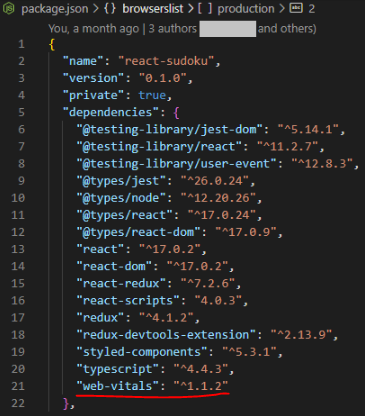The height and width of the screenshot is (416, 365).
Task: Click the "dependencies" key
Action: coord(111,112)
